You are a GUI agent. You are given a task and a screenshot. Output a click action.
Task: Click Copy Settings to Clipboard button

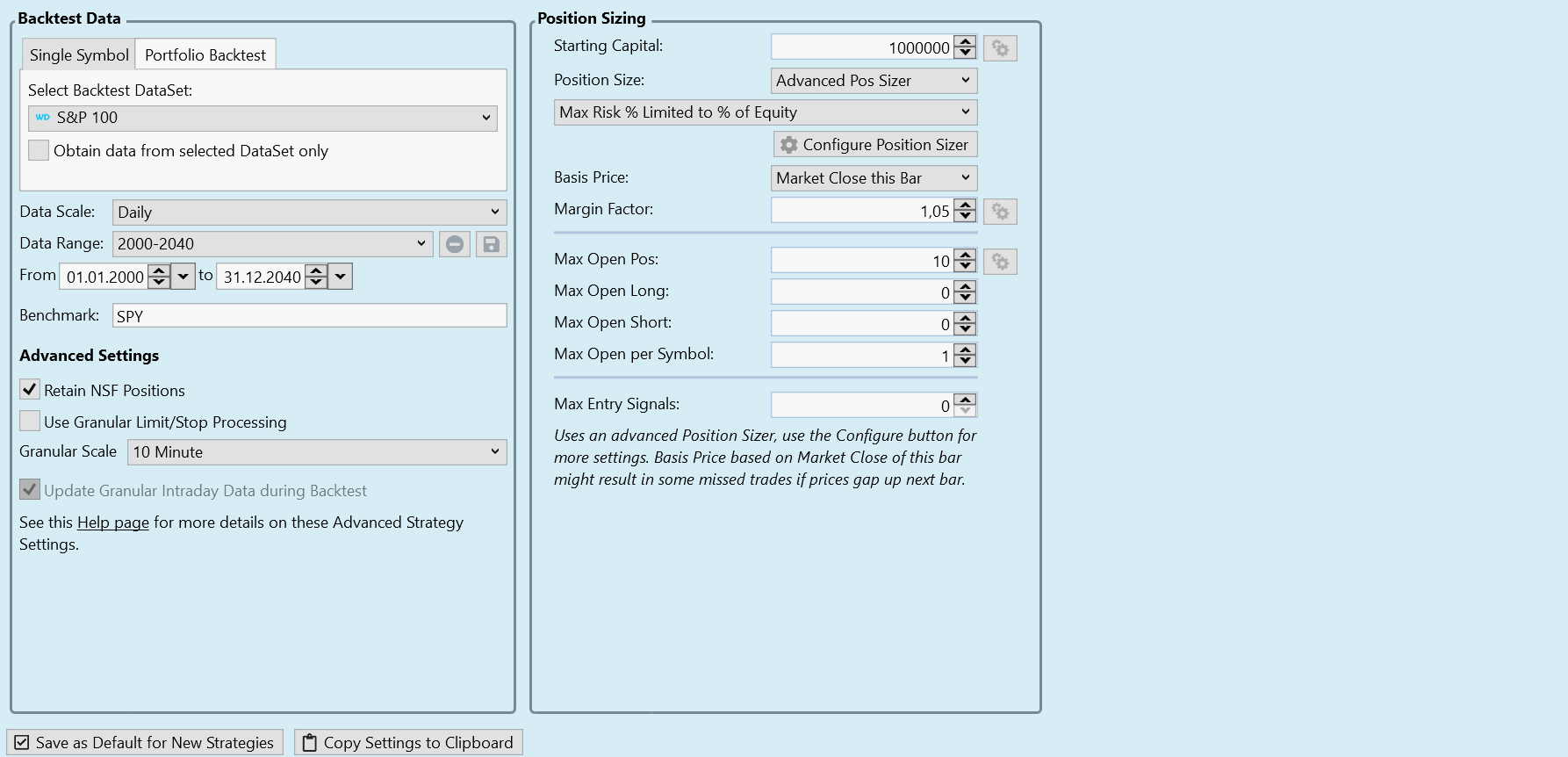(x=408, y=743)
